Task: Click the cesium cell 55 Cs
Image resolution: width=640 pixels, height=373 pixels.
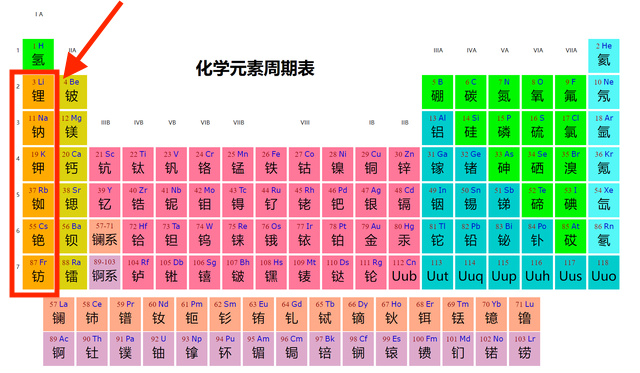Action: pos(38,236)
